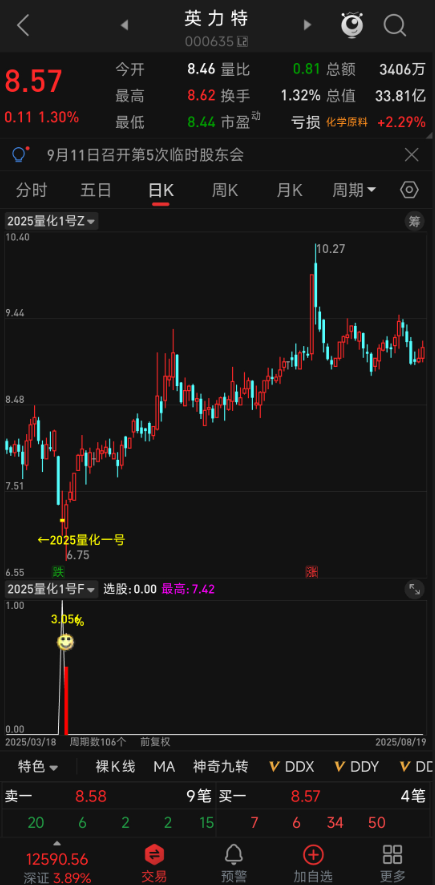
Task: Open the 深证 index 12590.56
Action: click(56, 860)
